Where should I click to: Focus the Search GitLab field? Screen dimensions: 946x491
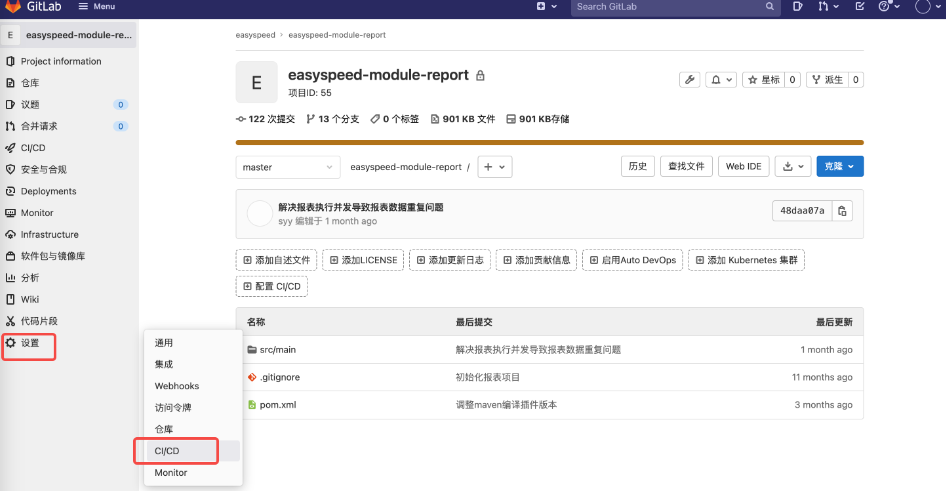[x=675, y=7]
